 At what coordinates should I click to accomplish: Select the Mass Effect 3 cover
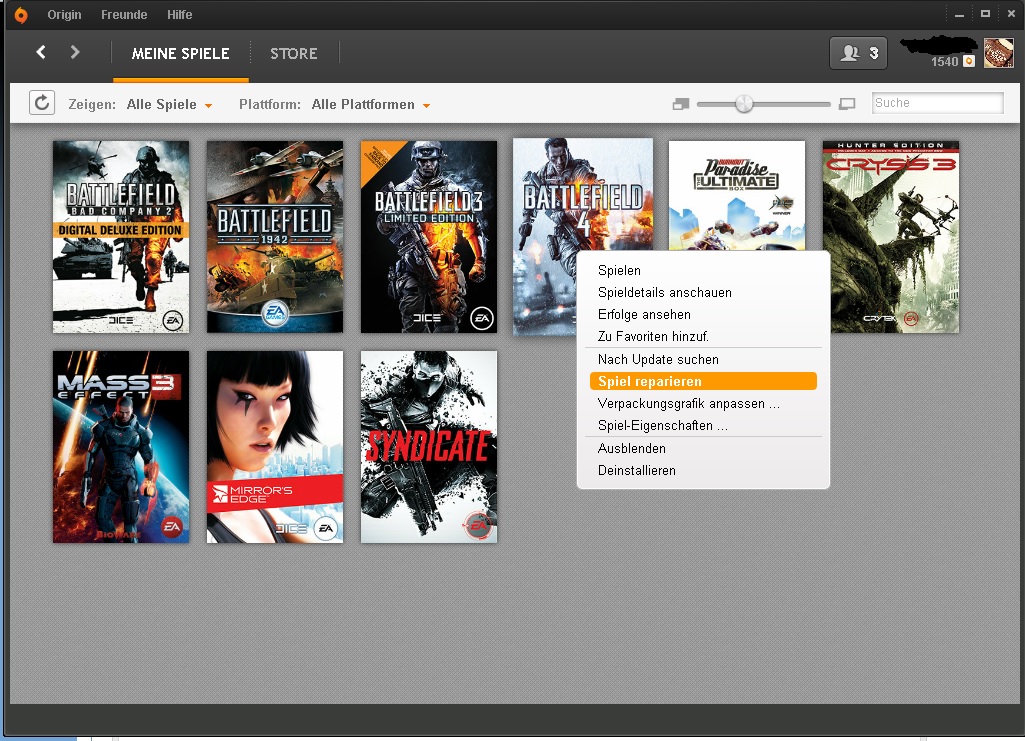[121, 447]
